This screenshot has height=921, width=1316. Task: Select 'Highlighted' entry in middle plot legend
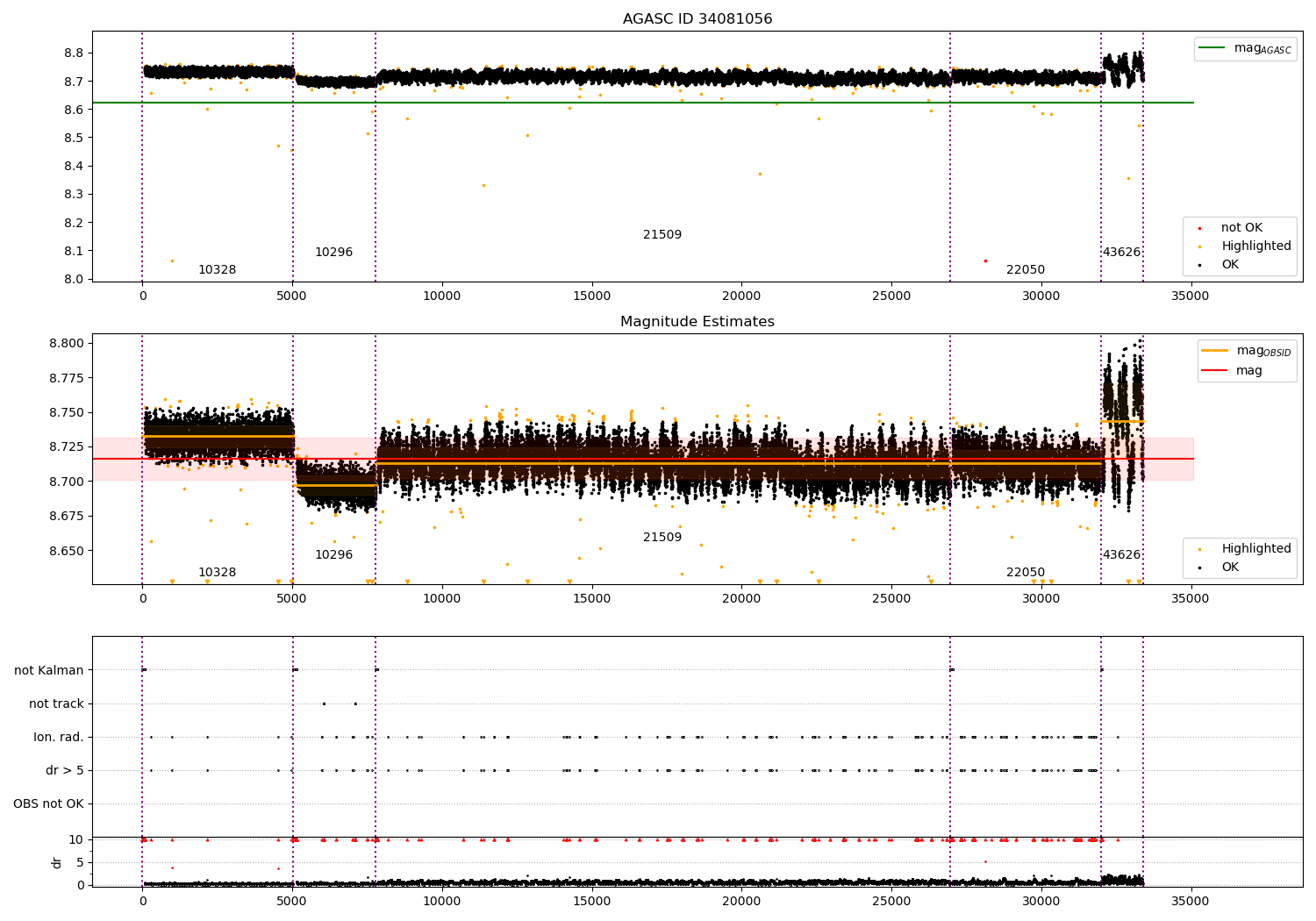(x=1256, y=549)
